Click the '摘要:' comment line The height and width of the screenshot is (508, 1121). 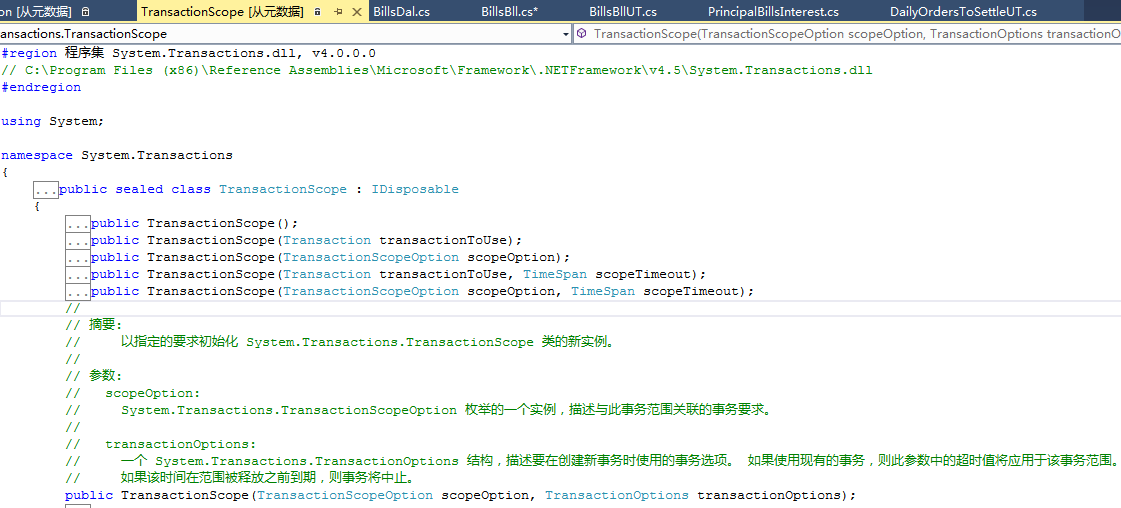point(94,325)
